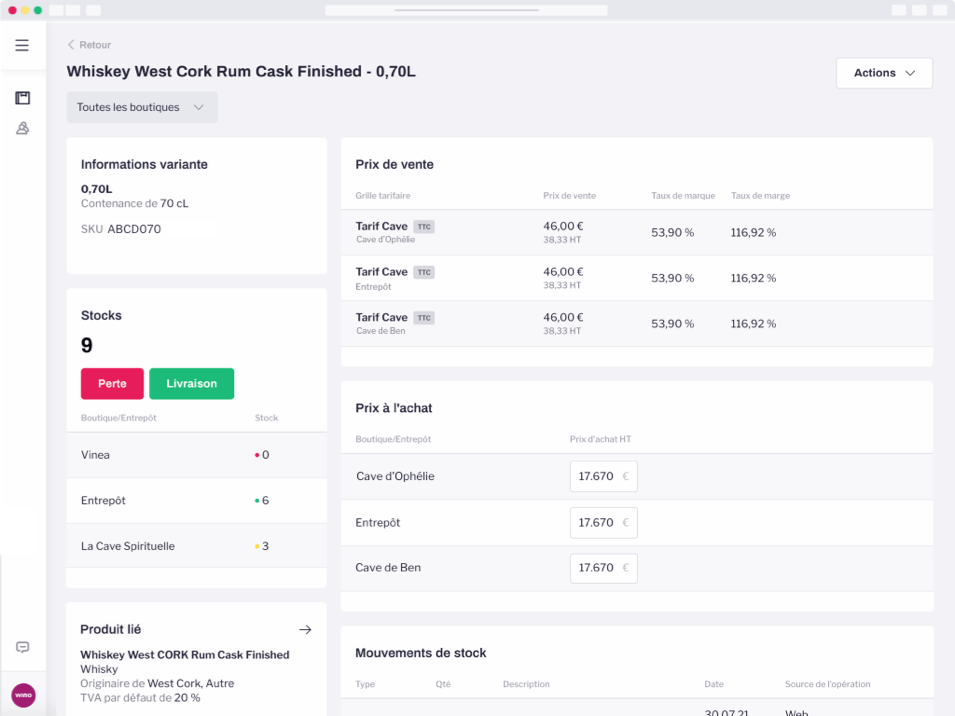The height and width of the screenshot is (716, 955).
Task: Open the products catalog sidebar icon
Action: tap(22, 98)
